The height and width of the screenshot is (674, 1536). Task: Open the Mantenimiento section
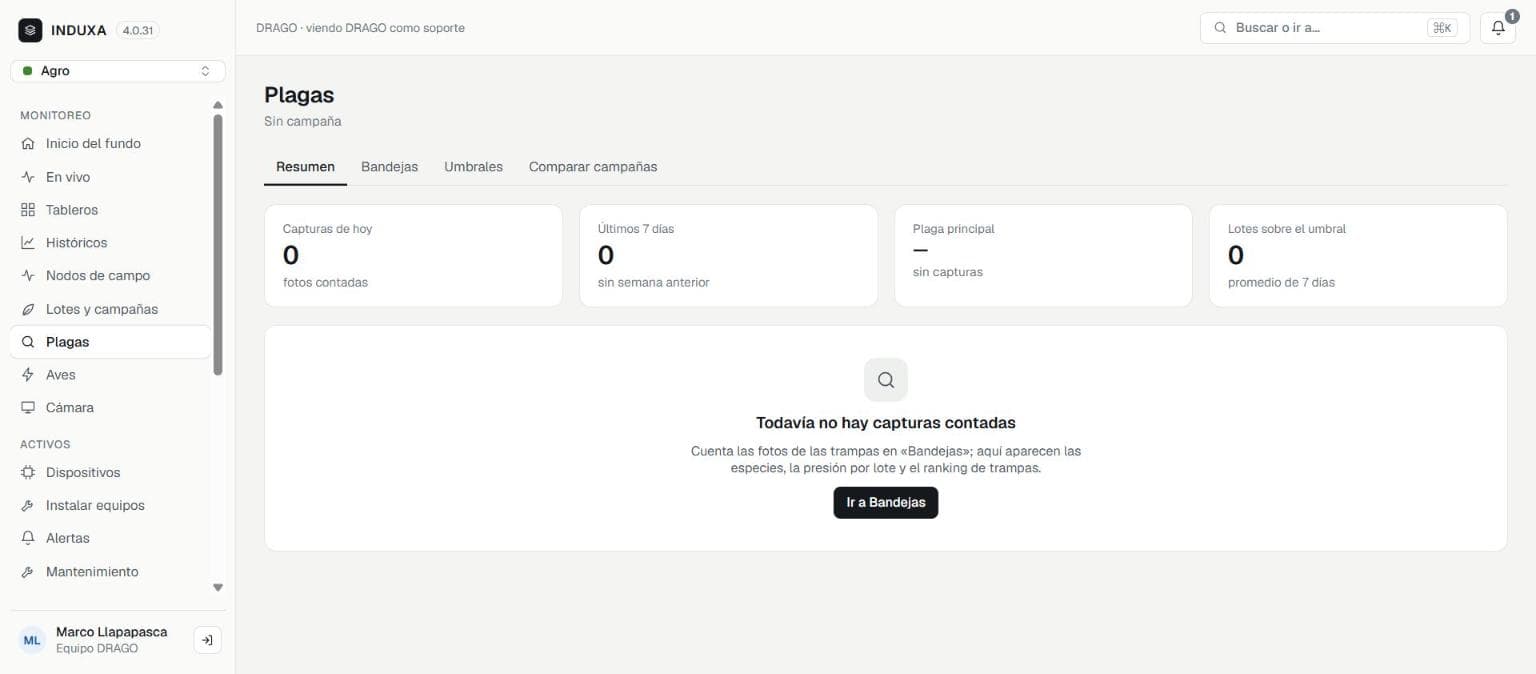pos(110,572)
